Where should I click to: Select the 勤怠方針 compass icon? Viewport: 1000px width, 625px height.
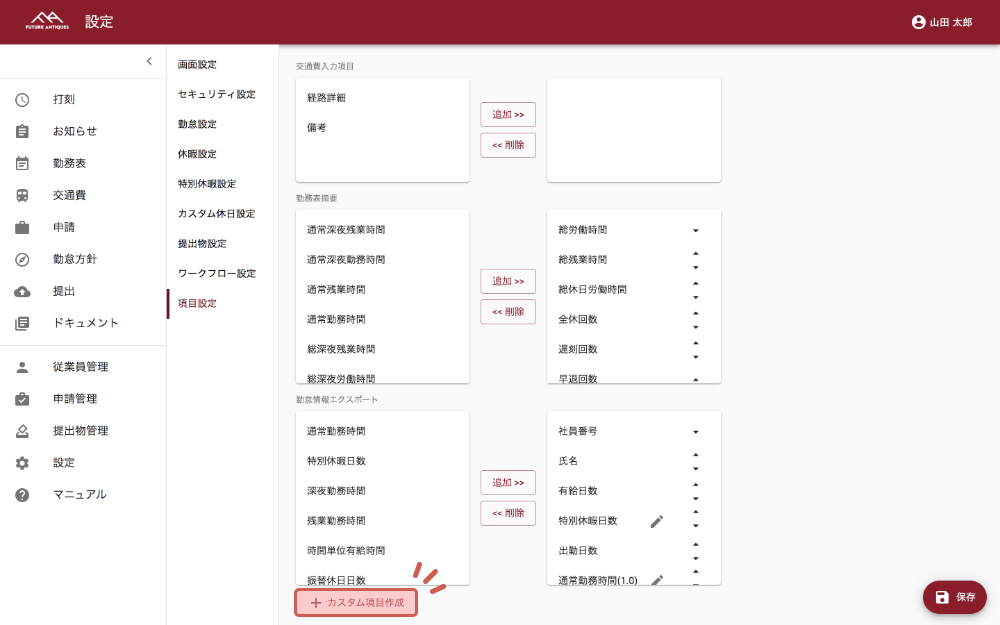click(x=22, y=259)
